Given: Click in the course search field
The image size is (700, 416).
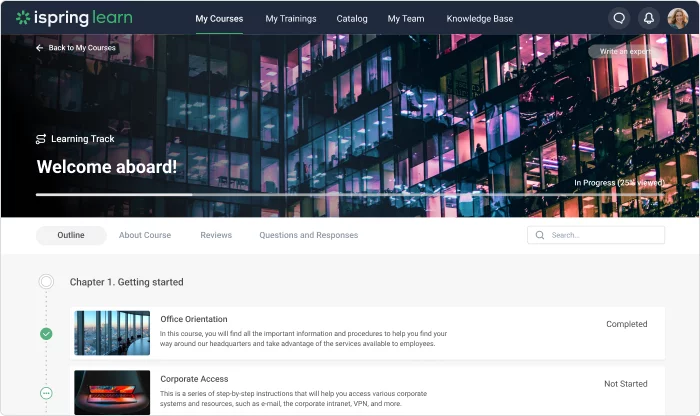Looking at the screenshot, I should tap(596, 235).
